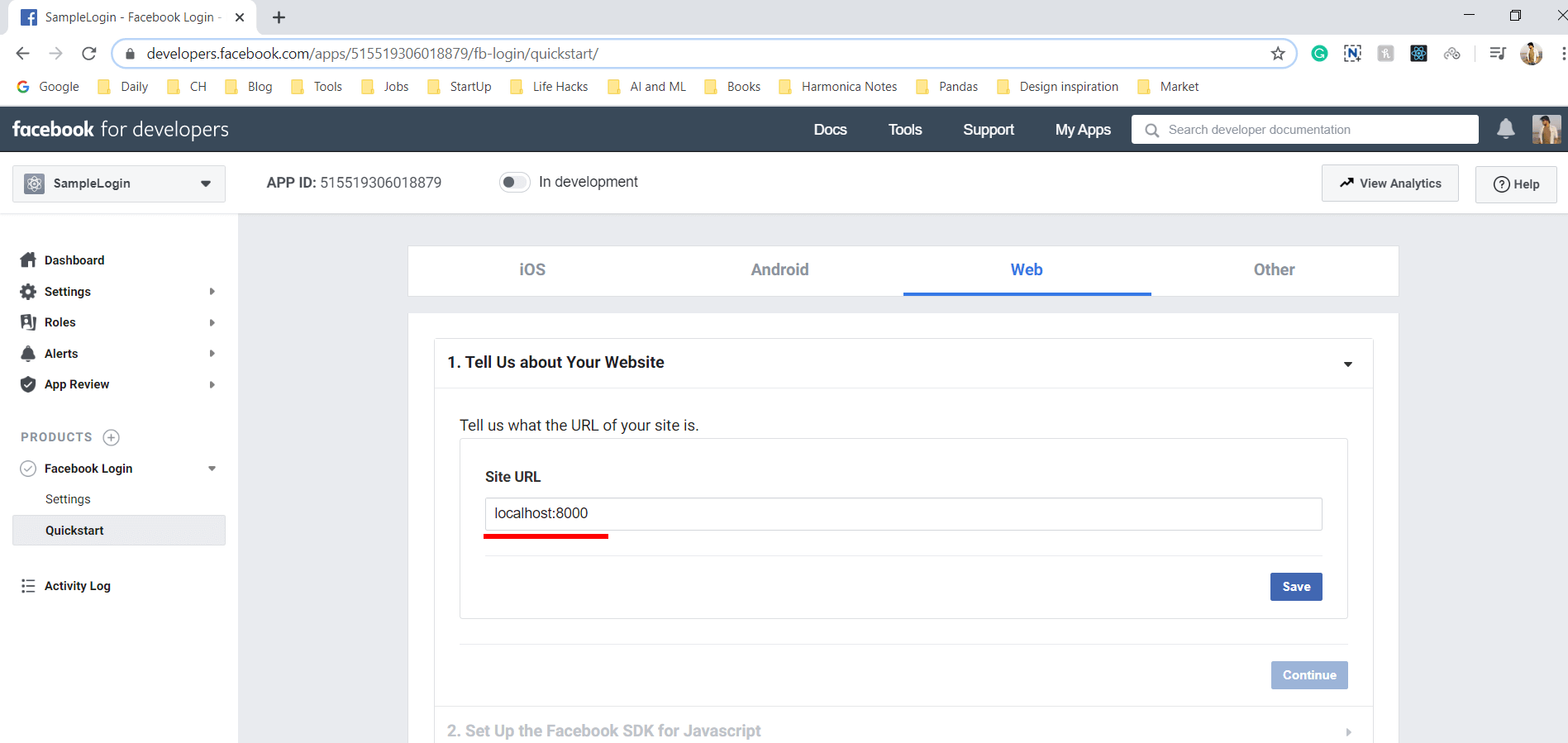Image resolution: width=1568 pixels, height=743 pixels.
Task: Click the Alerts bell icon in sidebar
Action: tap(28, 354)
